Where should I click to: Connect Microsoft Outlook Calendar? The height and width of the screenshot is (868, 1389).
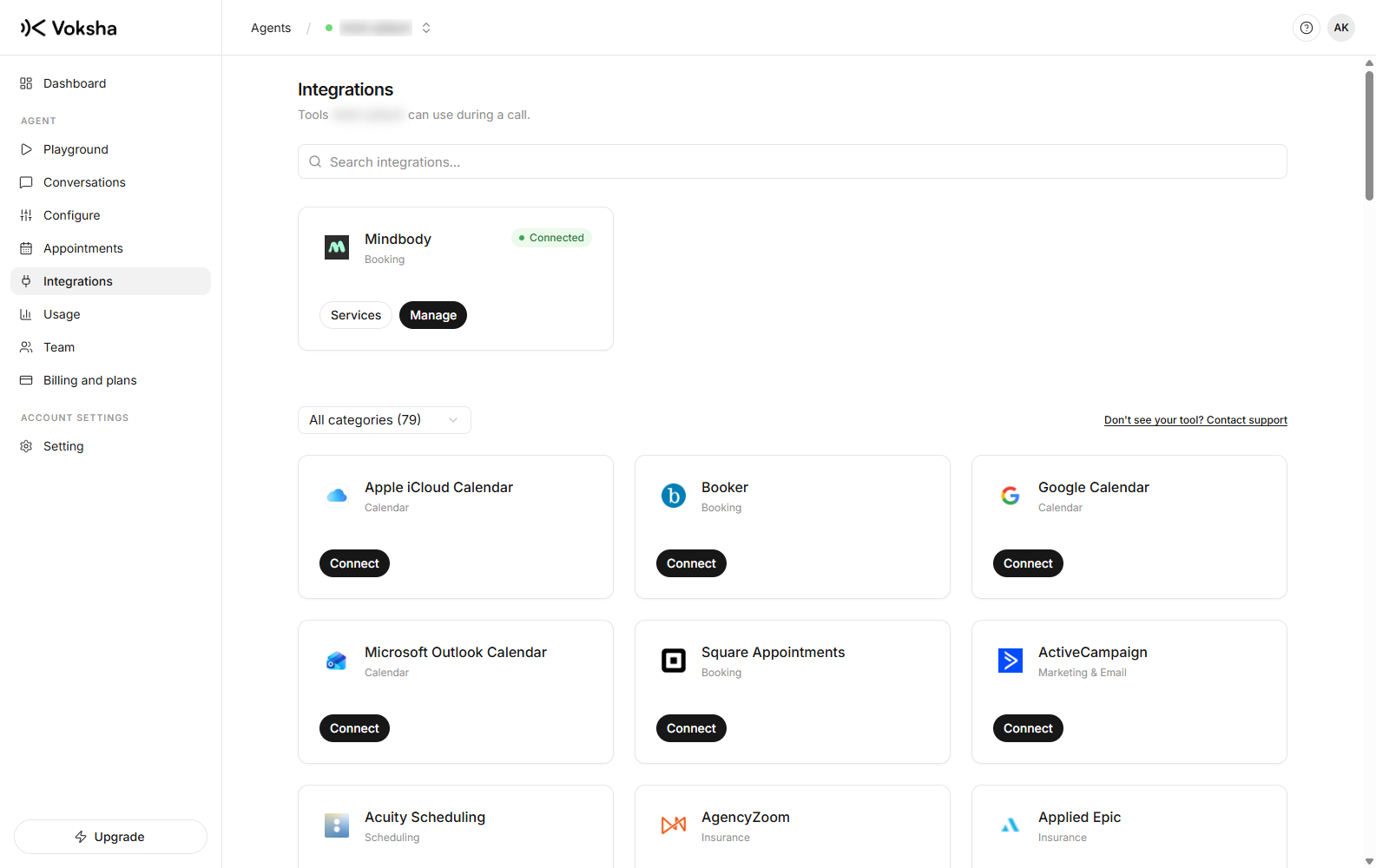coord(354,728)
